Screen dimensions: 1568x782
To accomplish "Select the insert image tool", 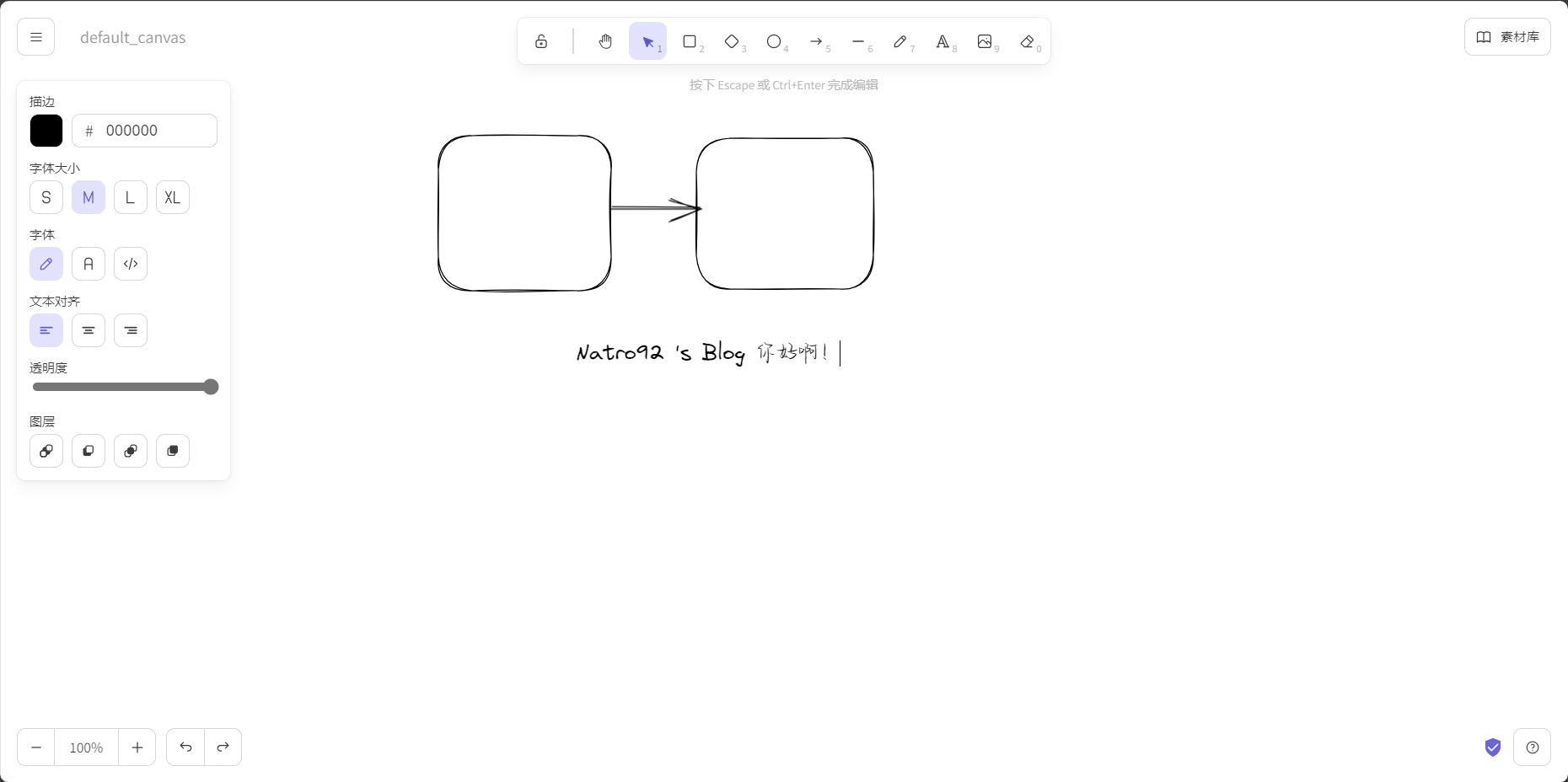I will point(985,41).
